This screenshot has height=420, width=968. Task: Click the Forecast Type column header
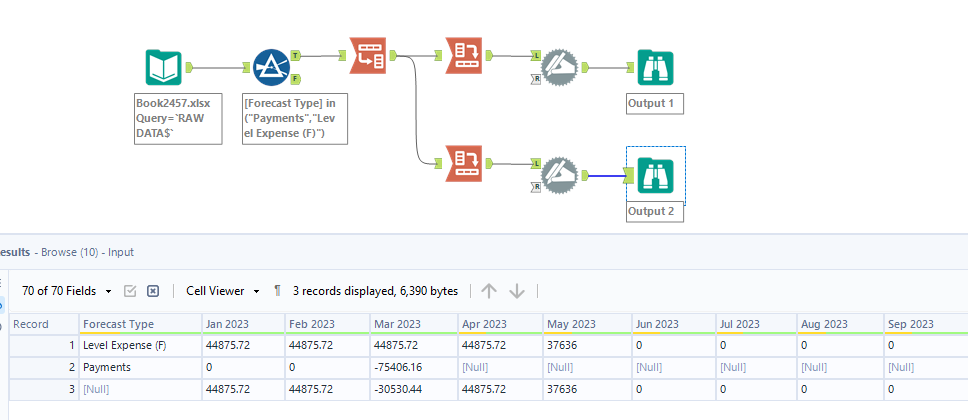(119, 324)
